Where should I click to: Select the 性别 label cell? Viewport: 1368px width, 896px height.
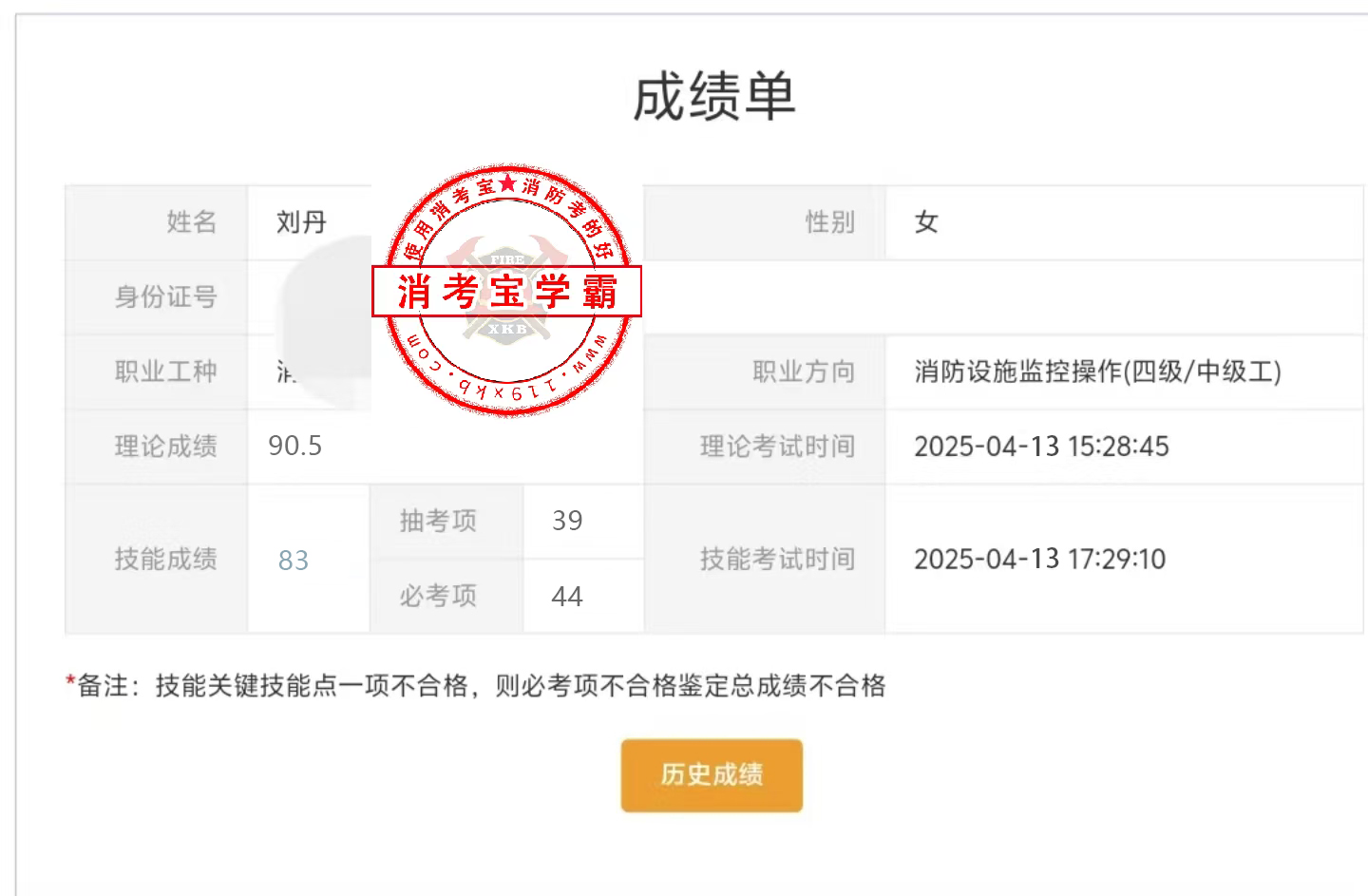(765, 222)
